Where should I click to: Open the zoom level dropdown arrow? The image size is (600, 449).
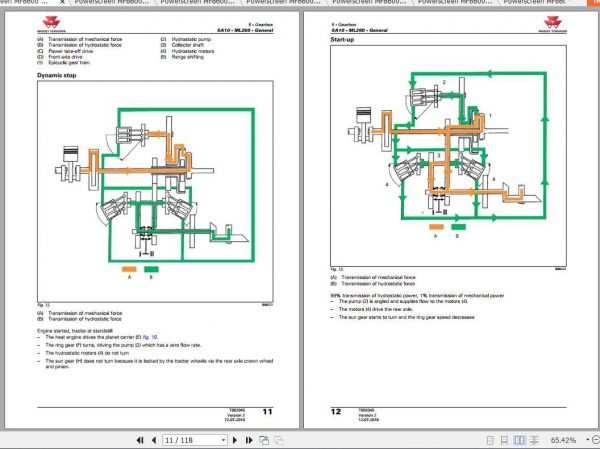pyautogui.click(x=587, y=440)
